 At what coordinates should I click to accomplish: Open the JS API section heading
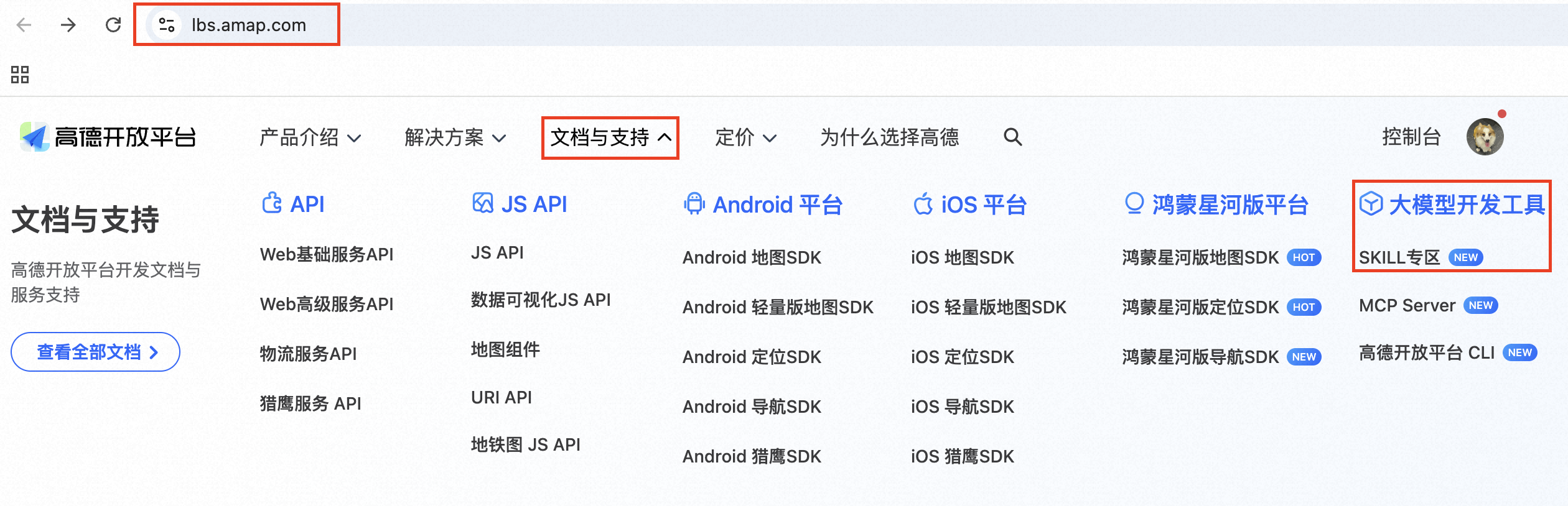(534, 204)
